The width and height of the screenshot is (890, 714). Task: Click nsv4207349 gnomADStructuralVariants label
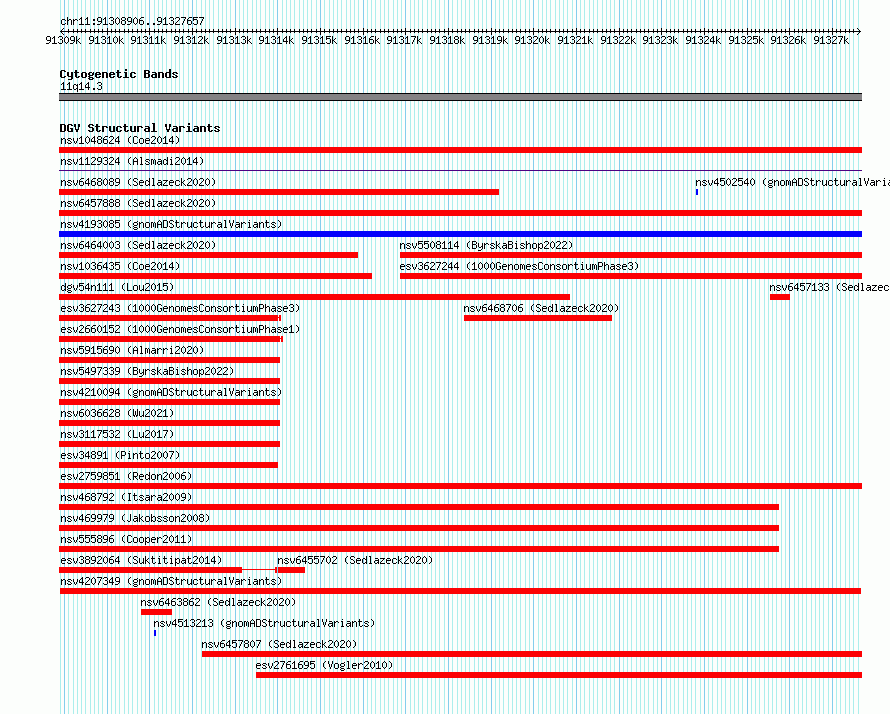[171, 581]
